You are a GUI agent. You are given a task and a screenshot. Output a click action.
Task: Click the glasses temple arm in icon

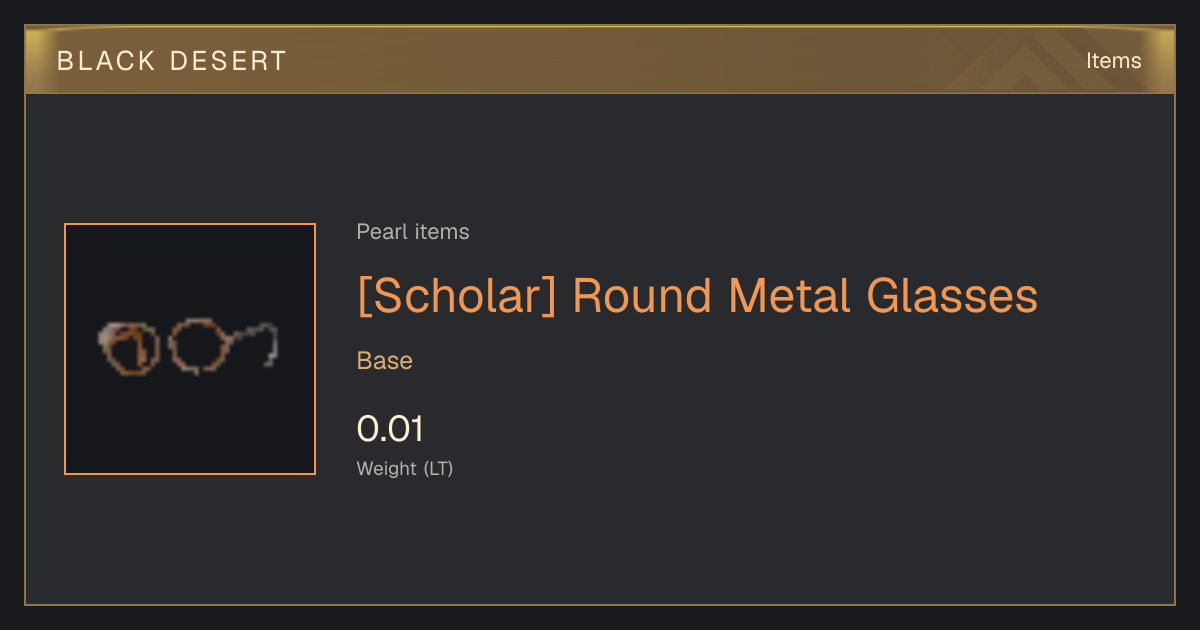pyautogui.click(x=255, y=340)
